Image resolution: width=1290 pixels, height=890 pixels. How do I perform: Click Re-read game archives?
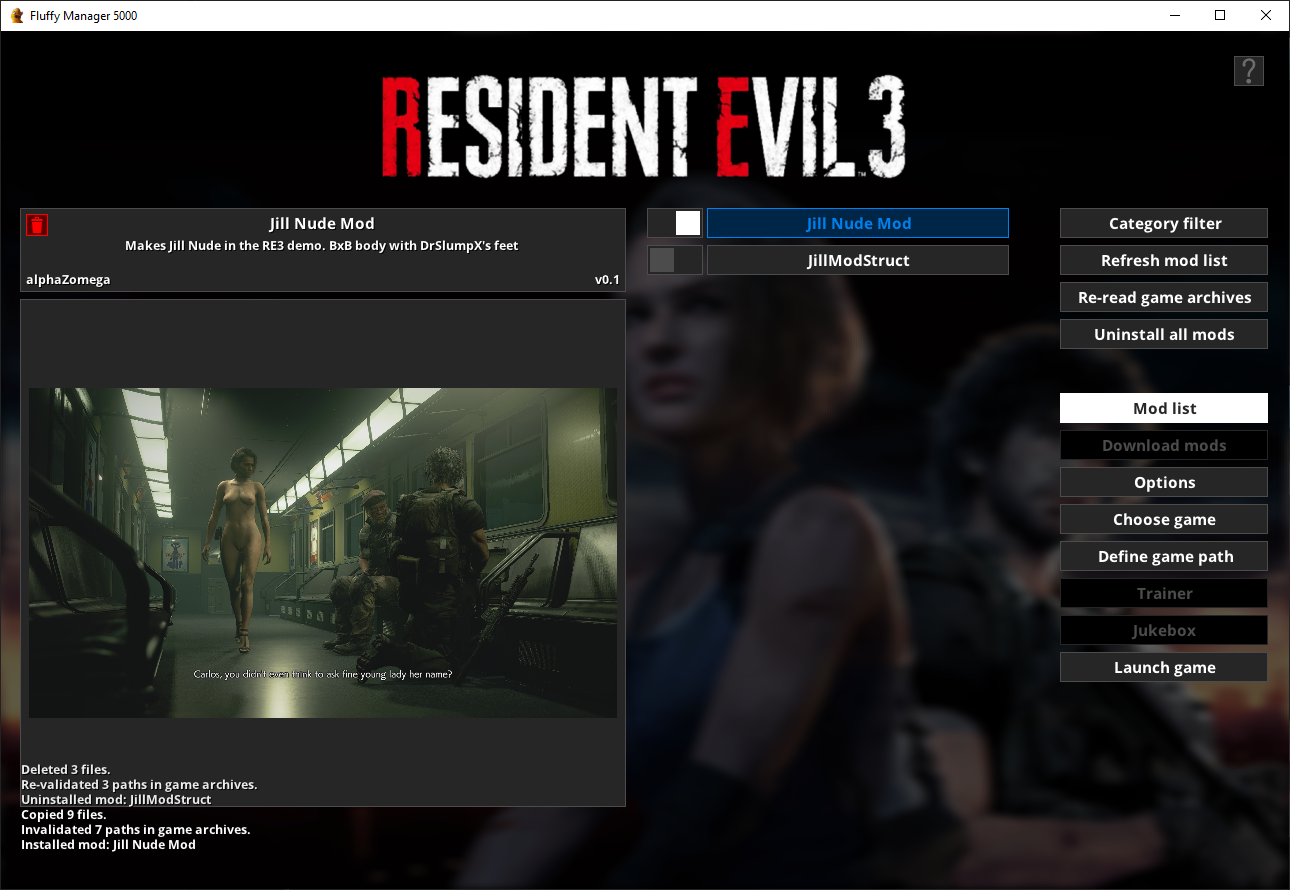(x=1164, y=297)
